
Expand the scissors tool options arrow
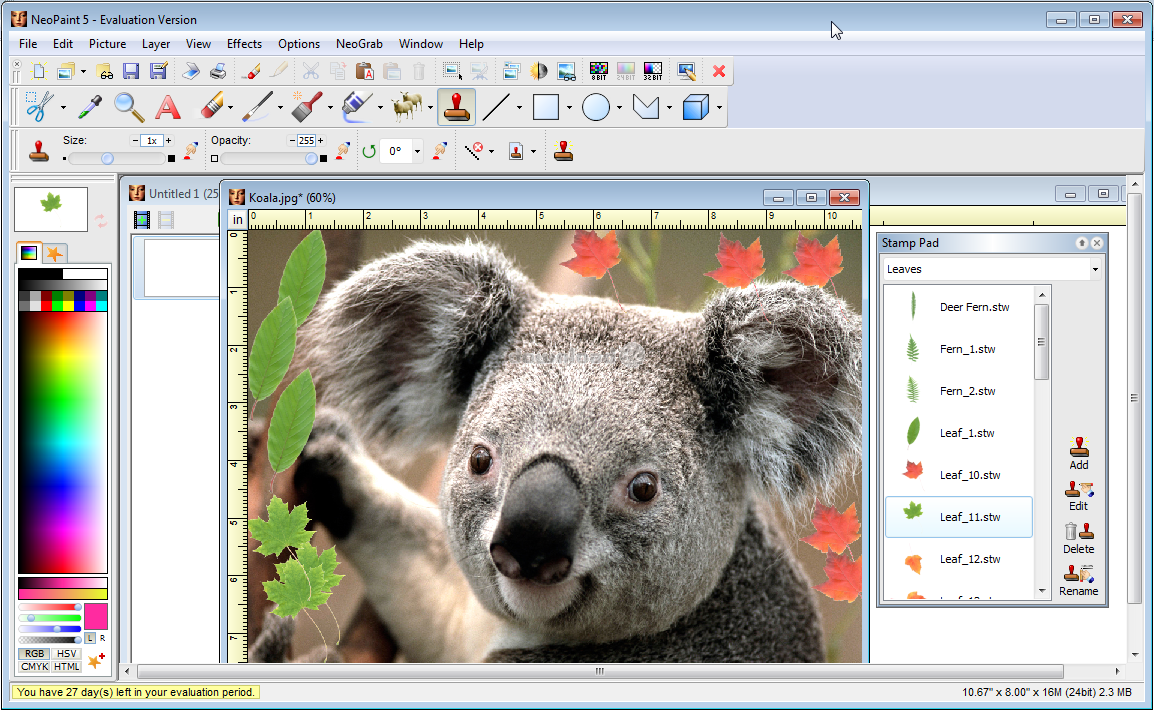(x=63, y=108)
